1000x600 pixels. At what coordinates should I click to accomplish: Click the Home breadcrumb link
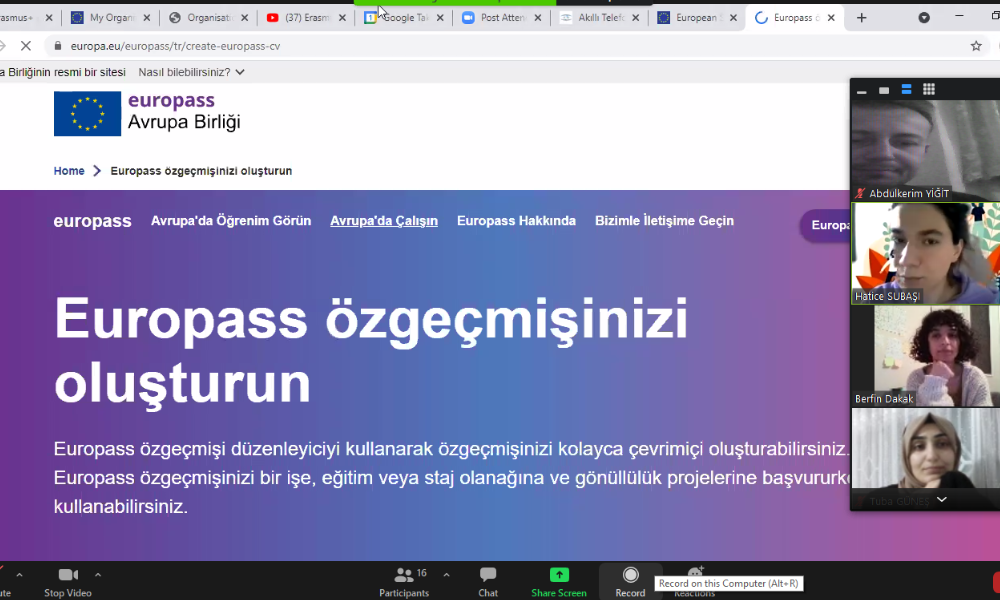coord(69,171)
